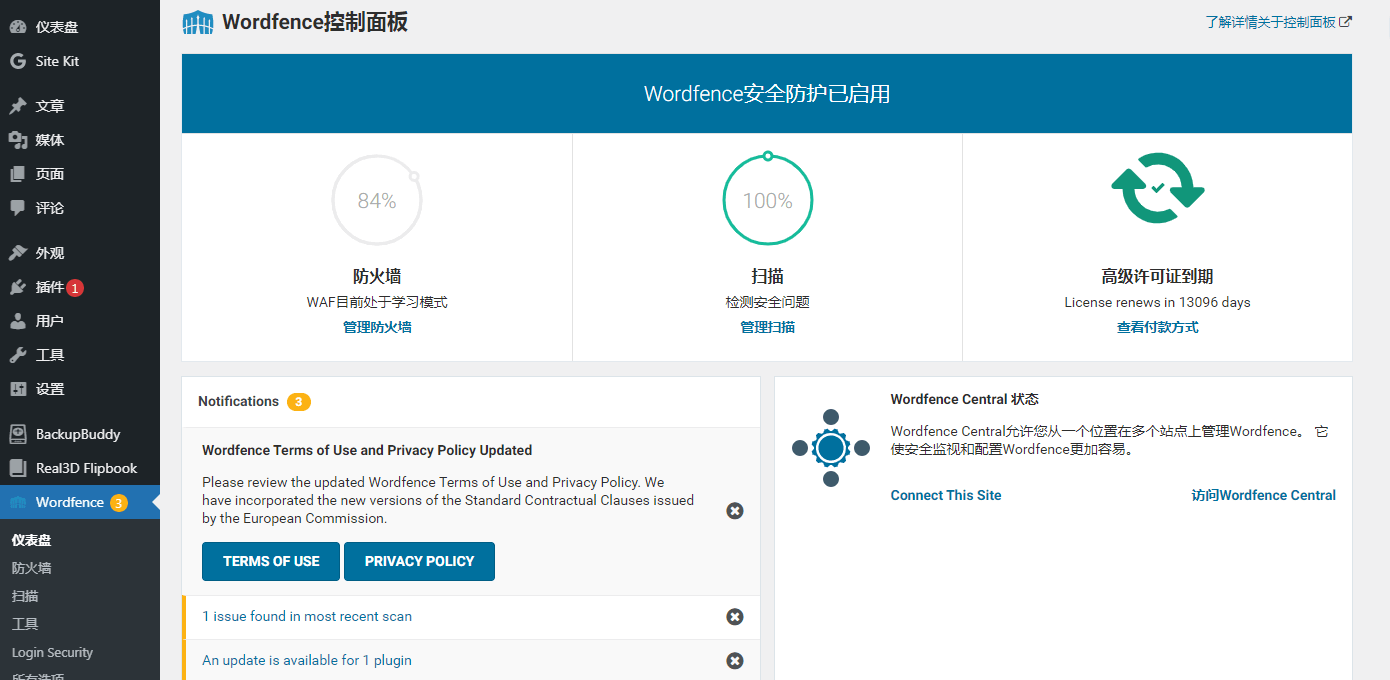
Task: Click the firewall 84% status circle
Action: pyautogui.click(x=377, y=200)
